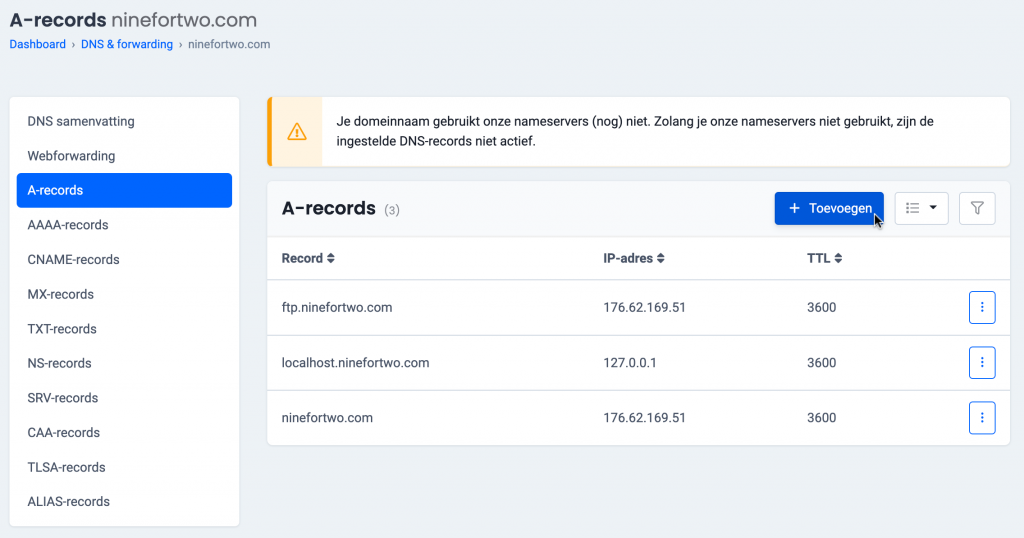
Task: Open options menu for ftp.ninefortwo.com record
Action: 982,308
